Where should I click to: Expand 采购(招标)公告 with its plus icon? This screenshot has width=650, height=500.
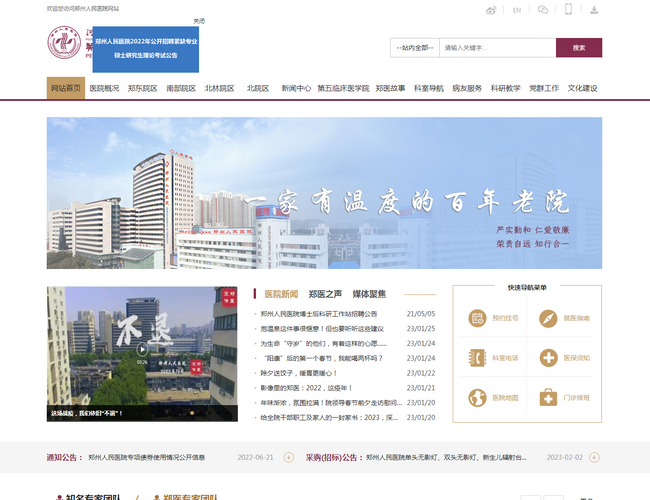(x=594, y=457)
